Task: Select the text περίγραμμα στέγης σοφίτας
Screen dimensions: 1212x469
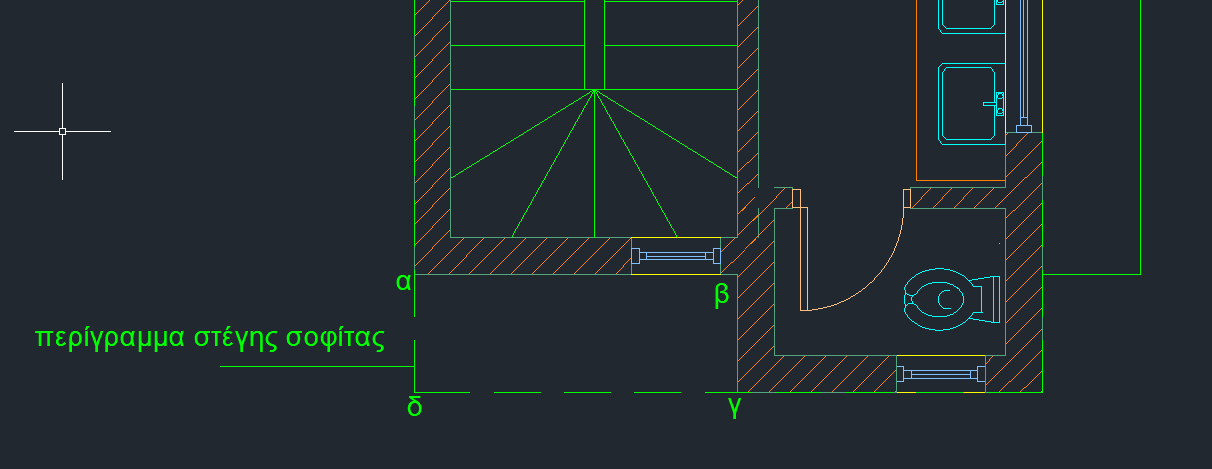Action: [x=210, y=337]
